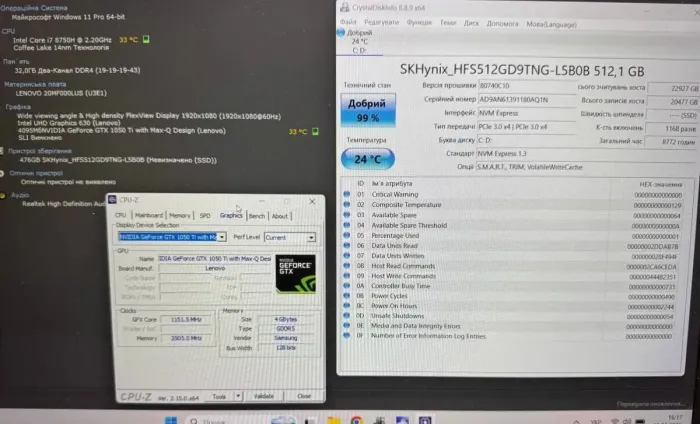Click status dot for Available Spare Threshold
The image size is (700, 424).
(x=346, y=225)
